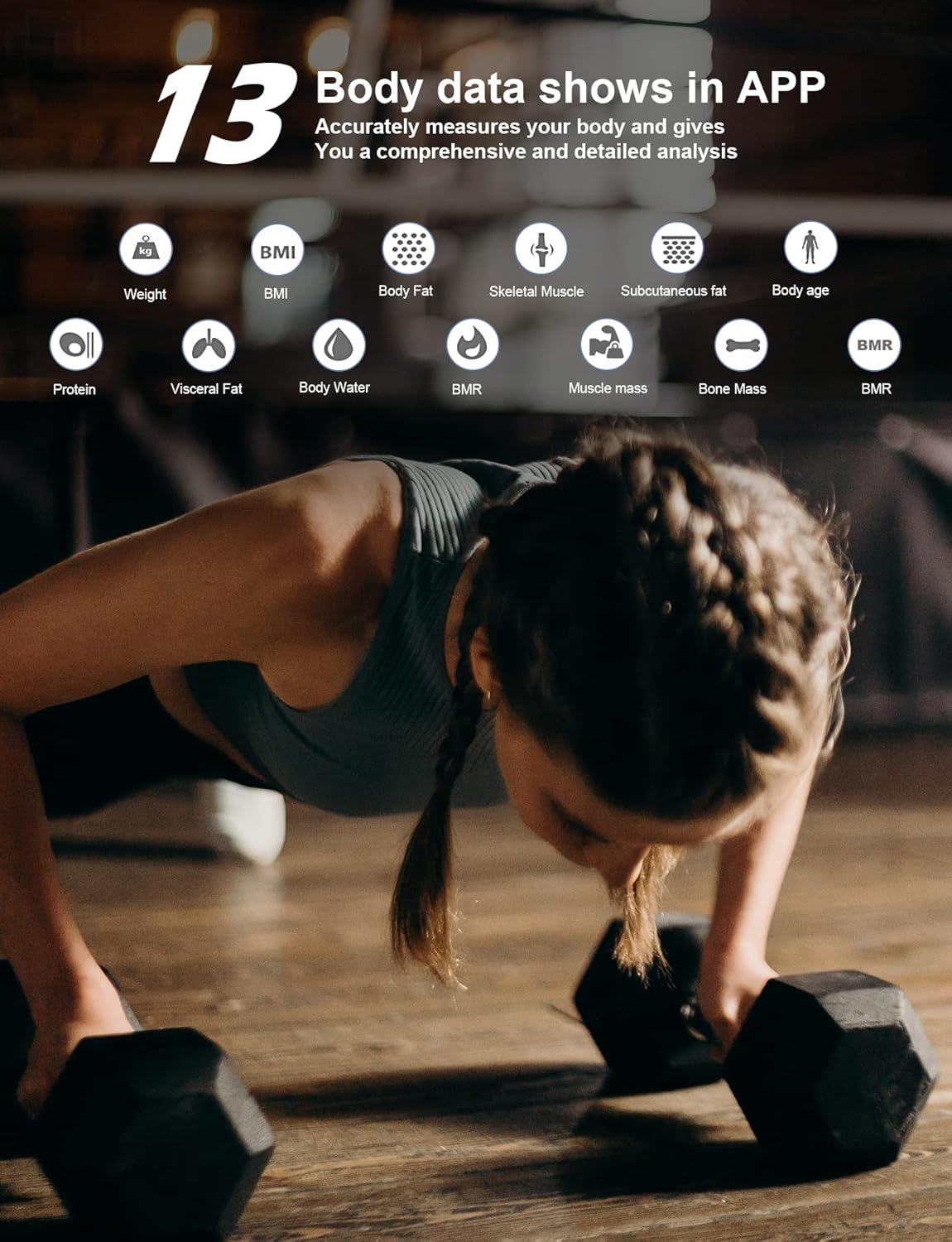Open the Muscle mass flexing-arm icon
The height and width of the screenshot is (1242, 952).
coord(606,344)
